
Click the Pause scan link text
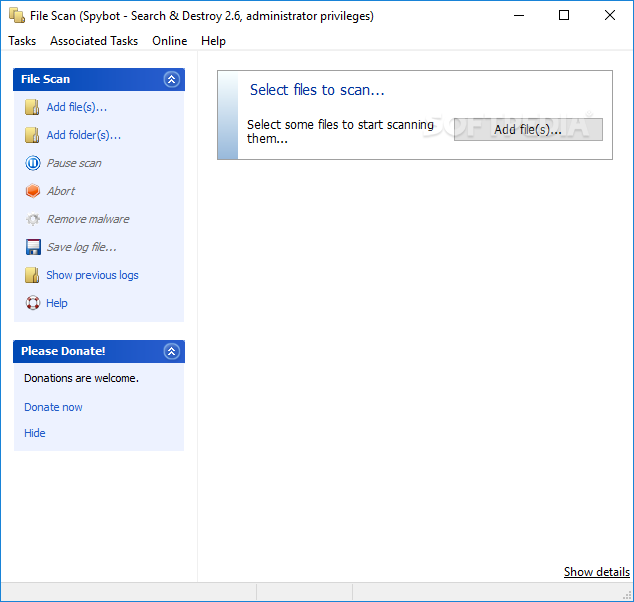pos(74,163)
